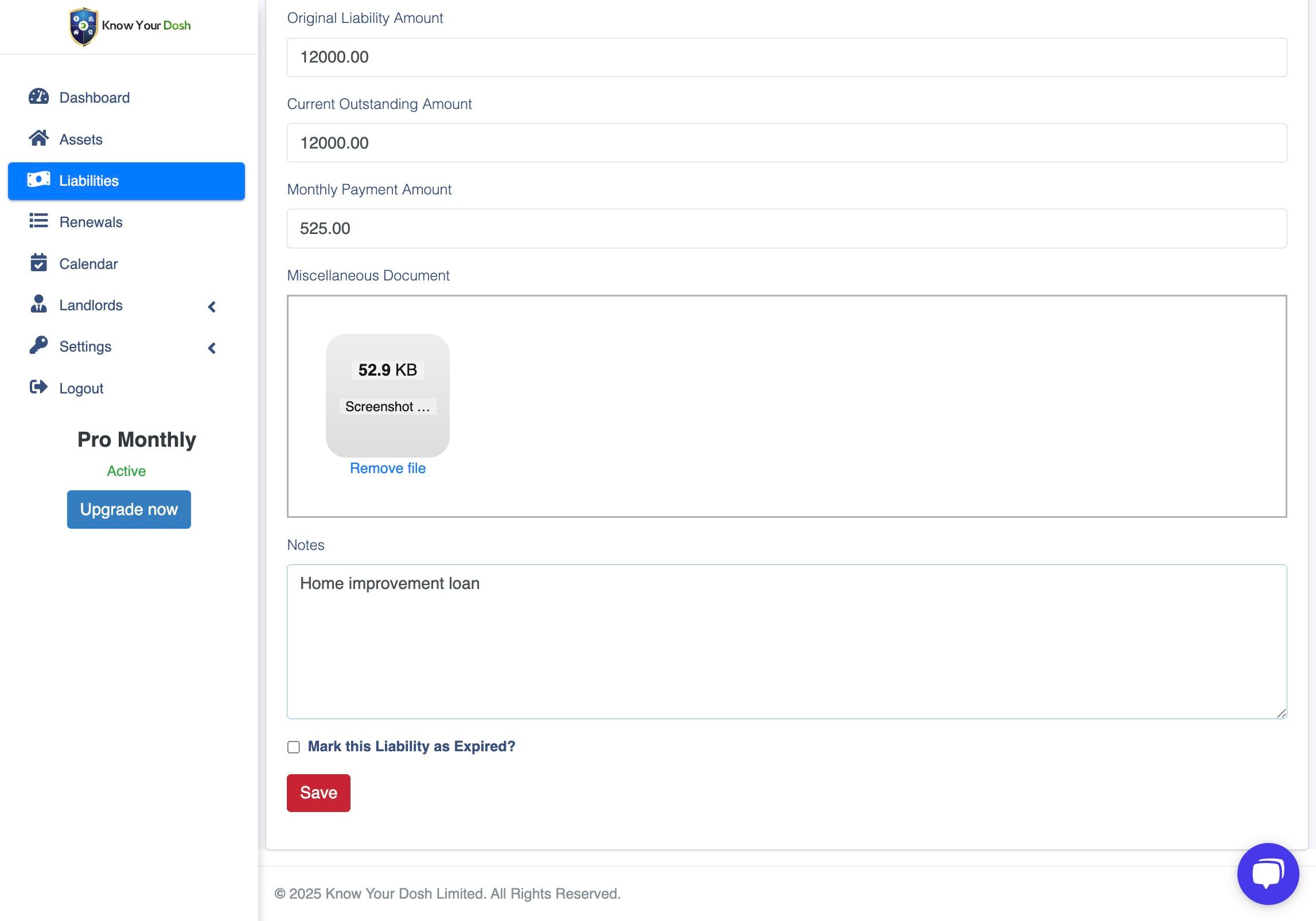Viewport: 1316px width, 921px height.
Task: Open the chat bubble widget
Action: click(x=1267, y=873)
